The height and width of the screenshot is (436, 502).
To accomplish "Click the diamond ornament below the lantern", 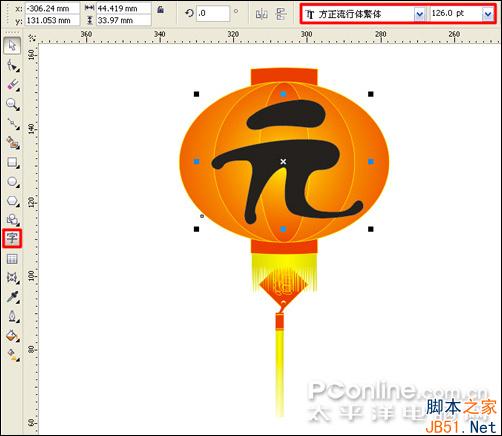I will [283, 287].
